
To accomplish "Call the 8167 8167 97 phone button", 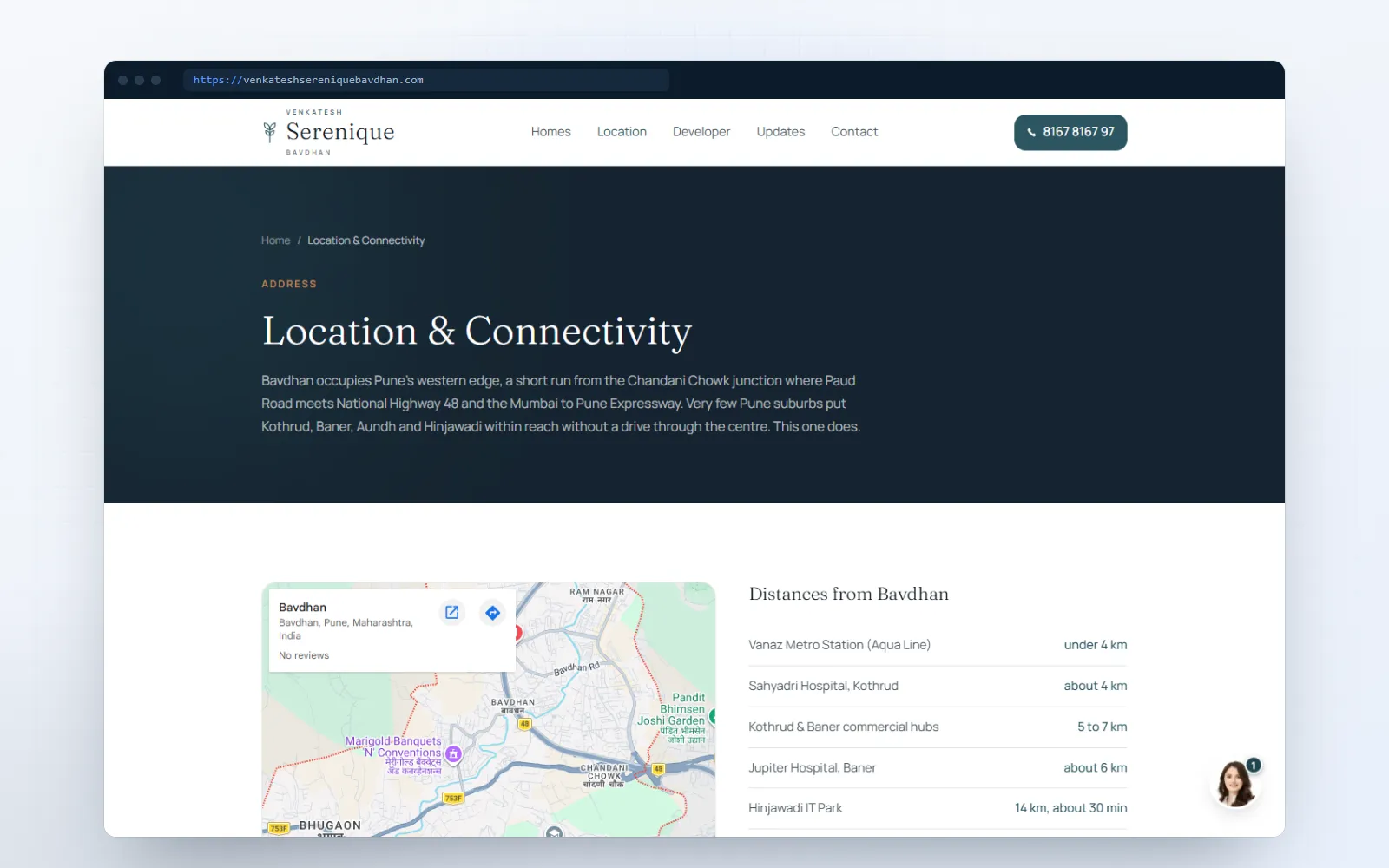I will tap(1070, 132).
